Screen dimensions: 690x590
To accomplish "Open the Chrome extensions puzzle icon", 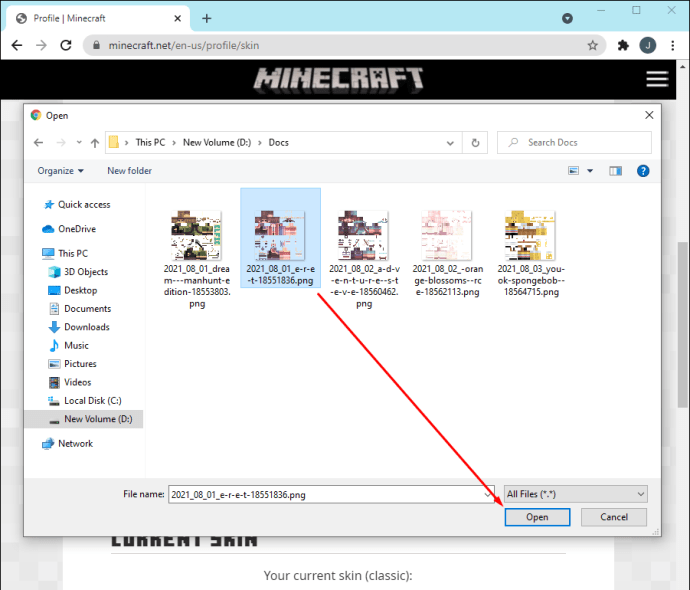I will pyautogui.click(x=623, y=45).
